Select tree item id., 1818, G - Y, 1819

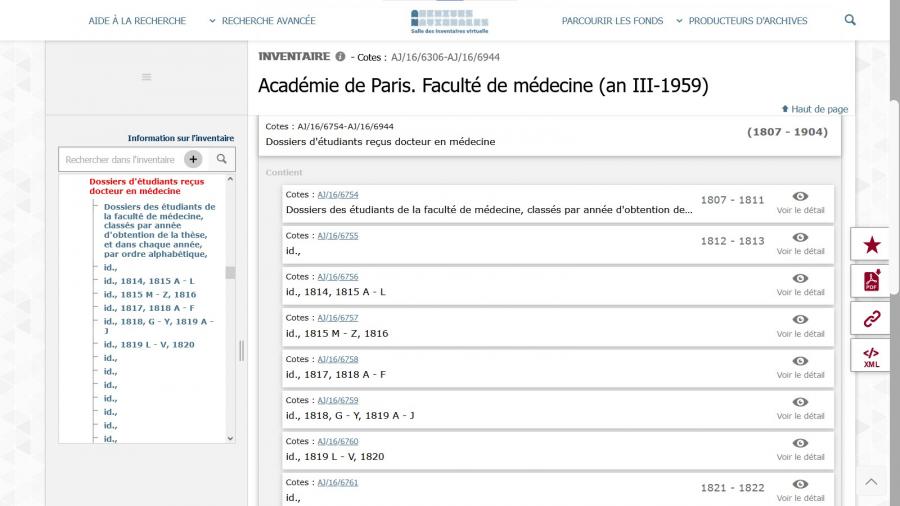tap(158, 326)
